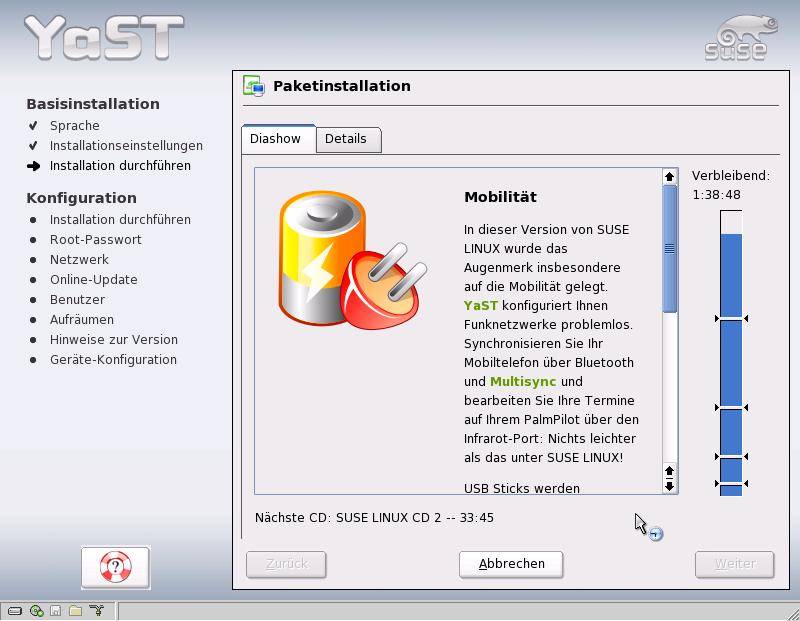
Task: Click the Basisinstallation heading
Action: (93, 104)
